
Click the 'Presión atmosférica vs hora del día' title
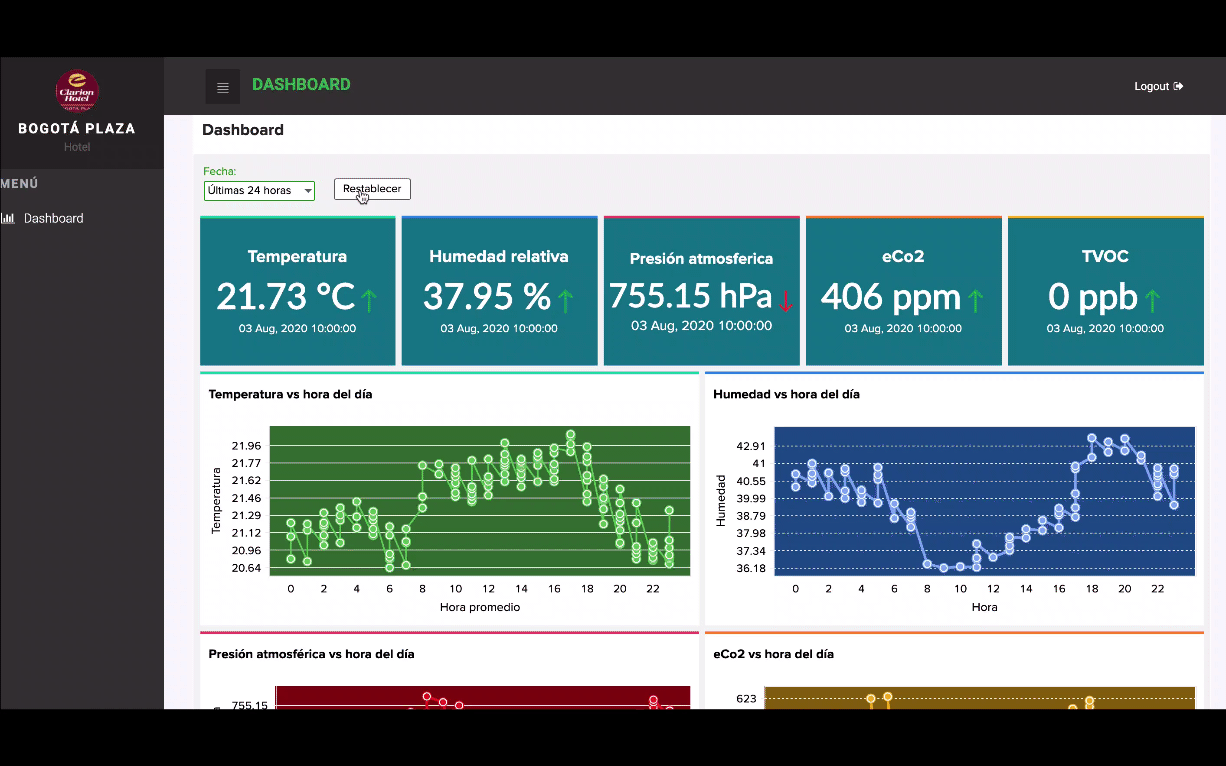tap(311, 654)
